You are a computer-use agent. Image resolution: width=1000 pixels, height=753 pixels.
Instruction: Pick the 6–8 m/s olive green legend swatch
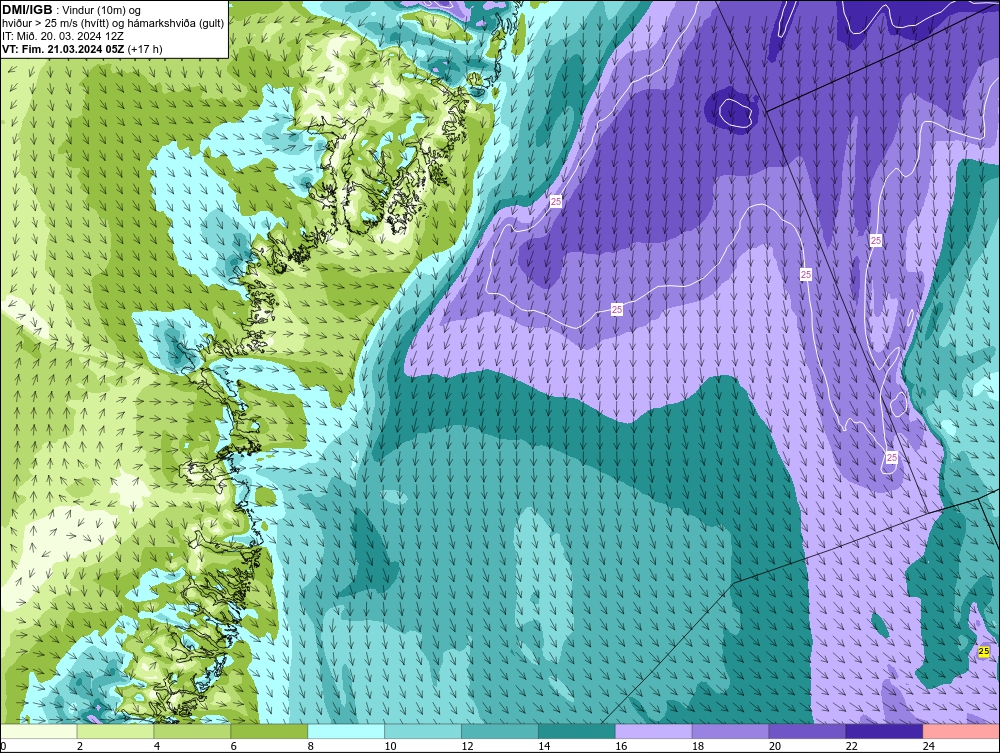(269, 731)
